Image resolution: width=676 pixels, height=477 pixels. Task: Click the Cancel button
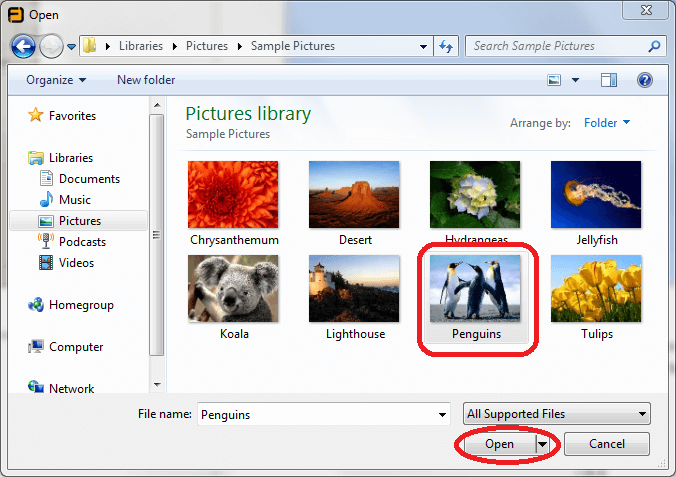coord(607,444)
